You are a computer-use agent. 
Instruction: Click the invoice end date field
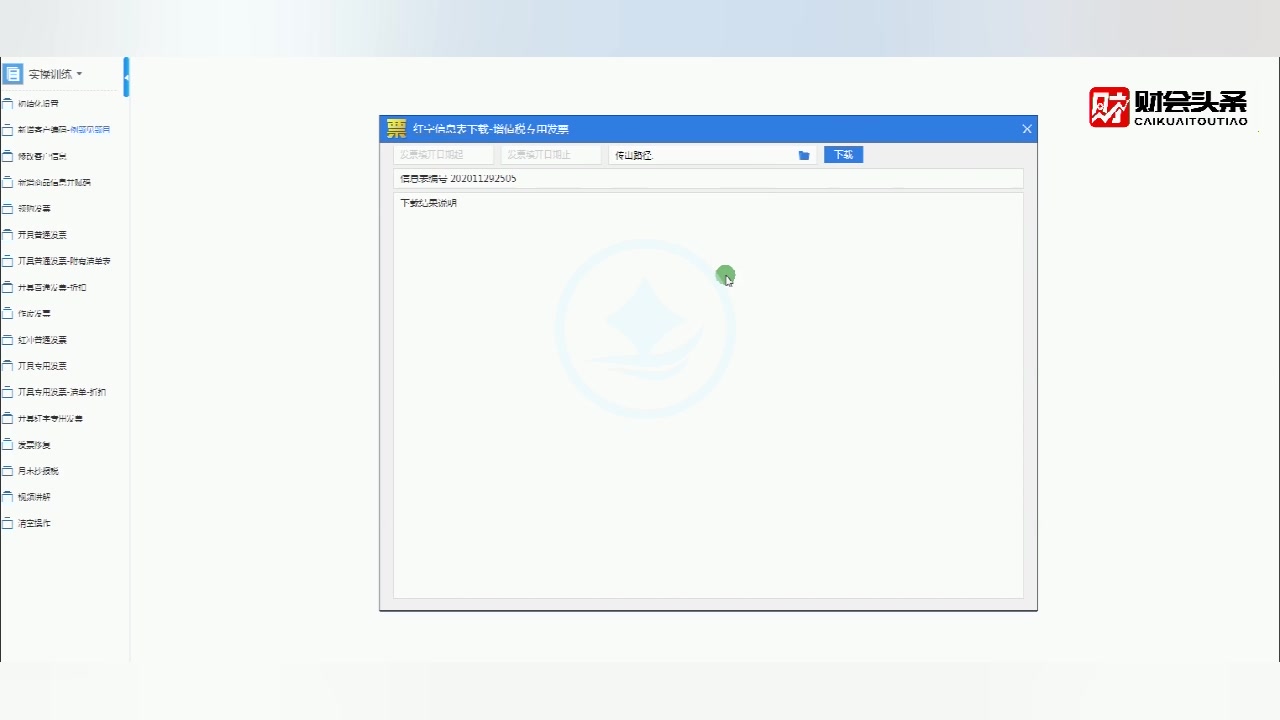pos(551,155)
